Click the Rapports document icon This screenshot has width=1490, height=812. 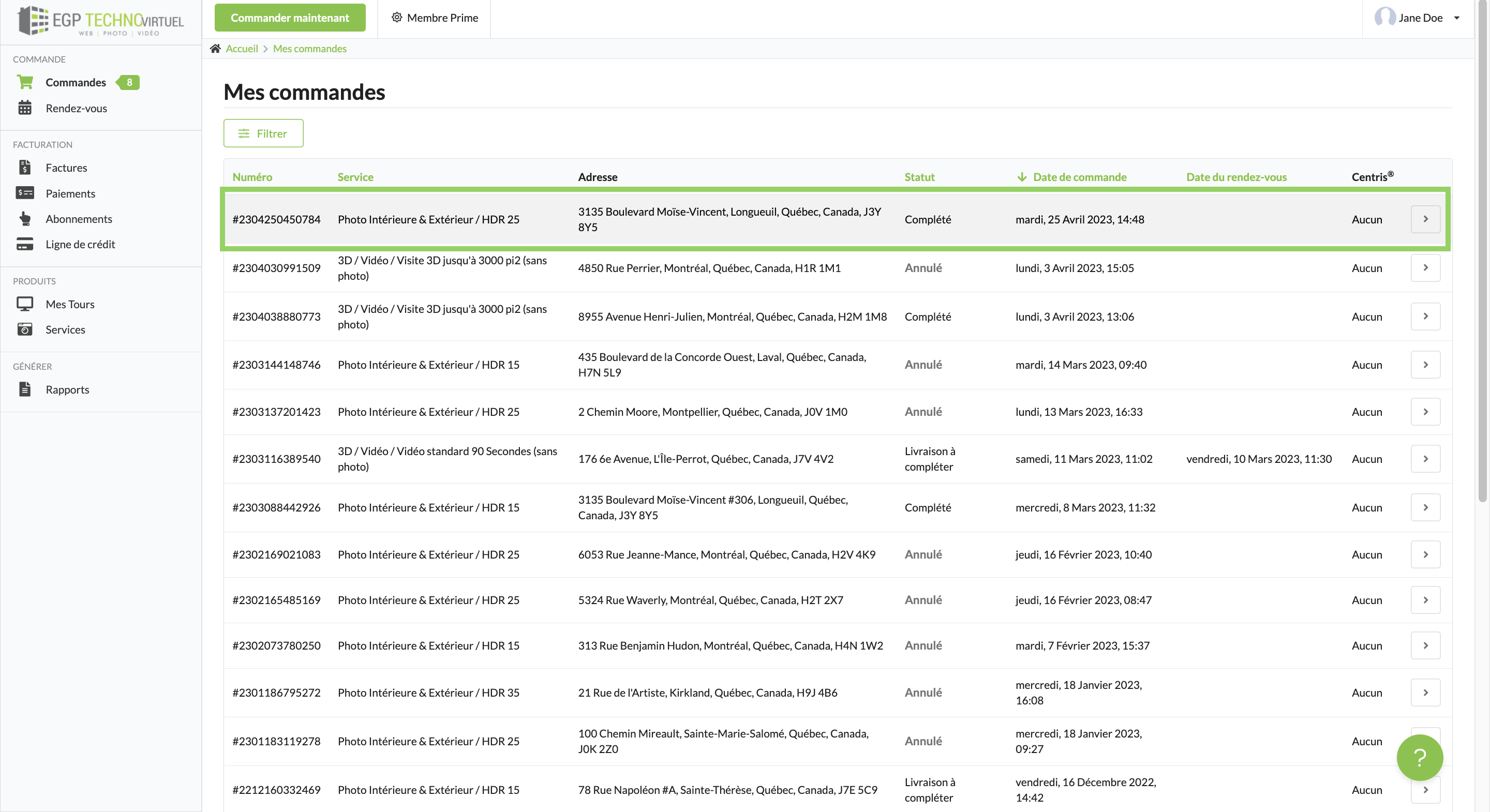coord(25,389)
